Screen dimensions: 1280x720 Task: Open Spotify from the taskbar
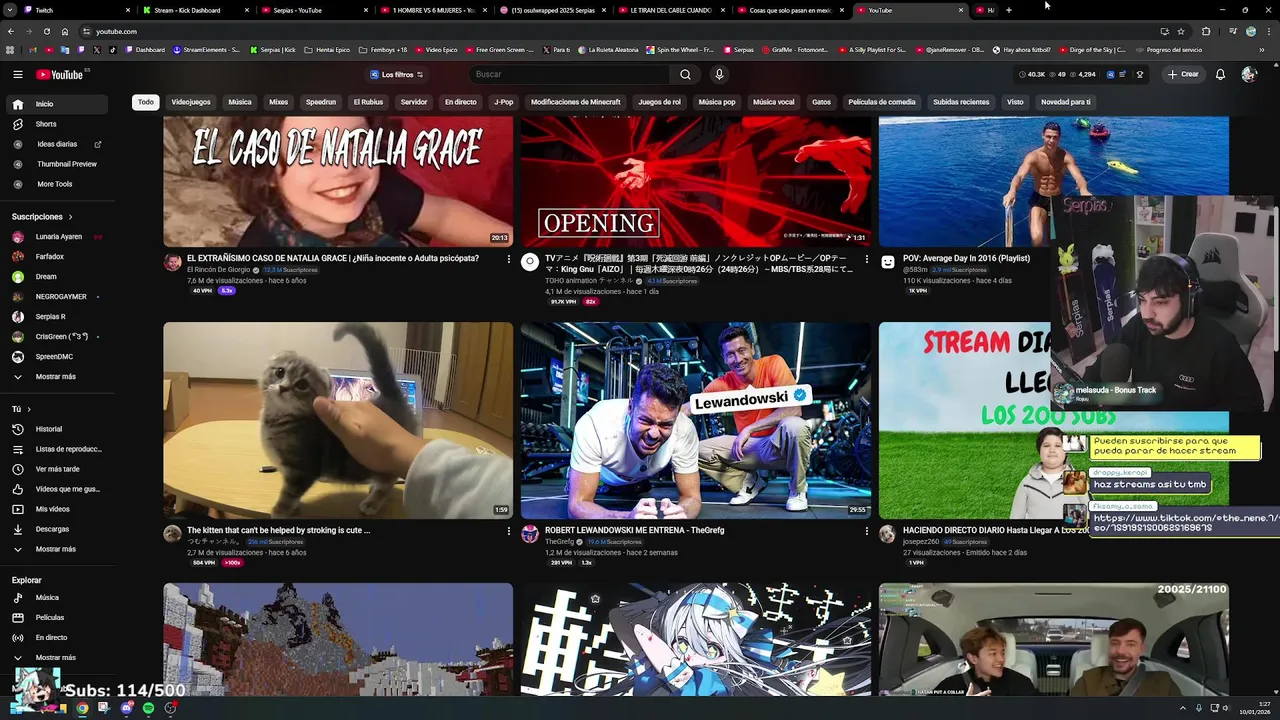(148, 708)
